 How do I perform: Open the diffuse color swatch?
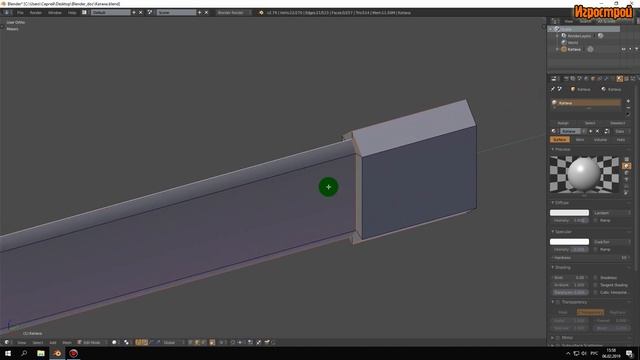pos(569,213)
